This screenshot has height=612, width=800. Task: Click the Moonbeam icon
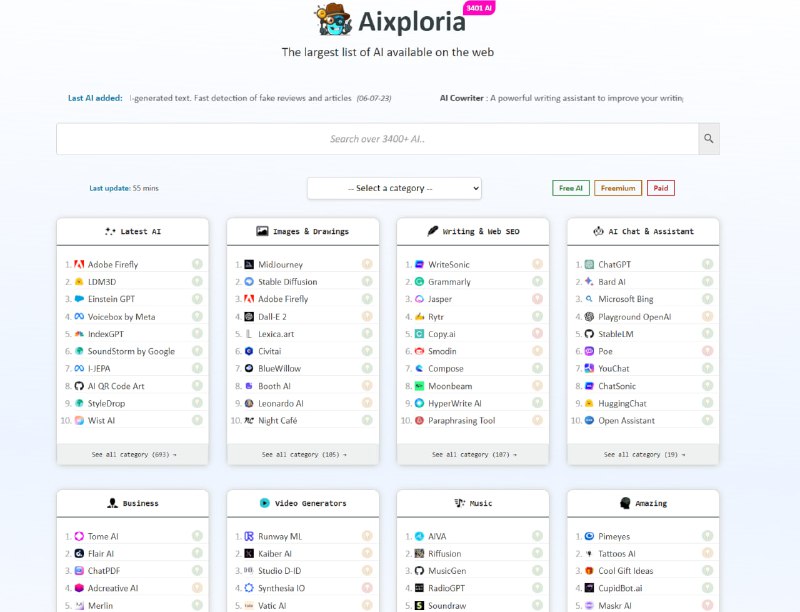coord(419,386)
